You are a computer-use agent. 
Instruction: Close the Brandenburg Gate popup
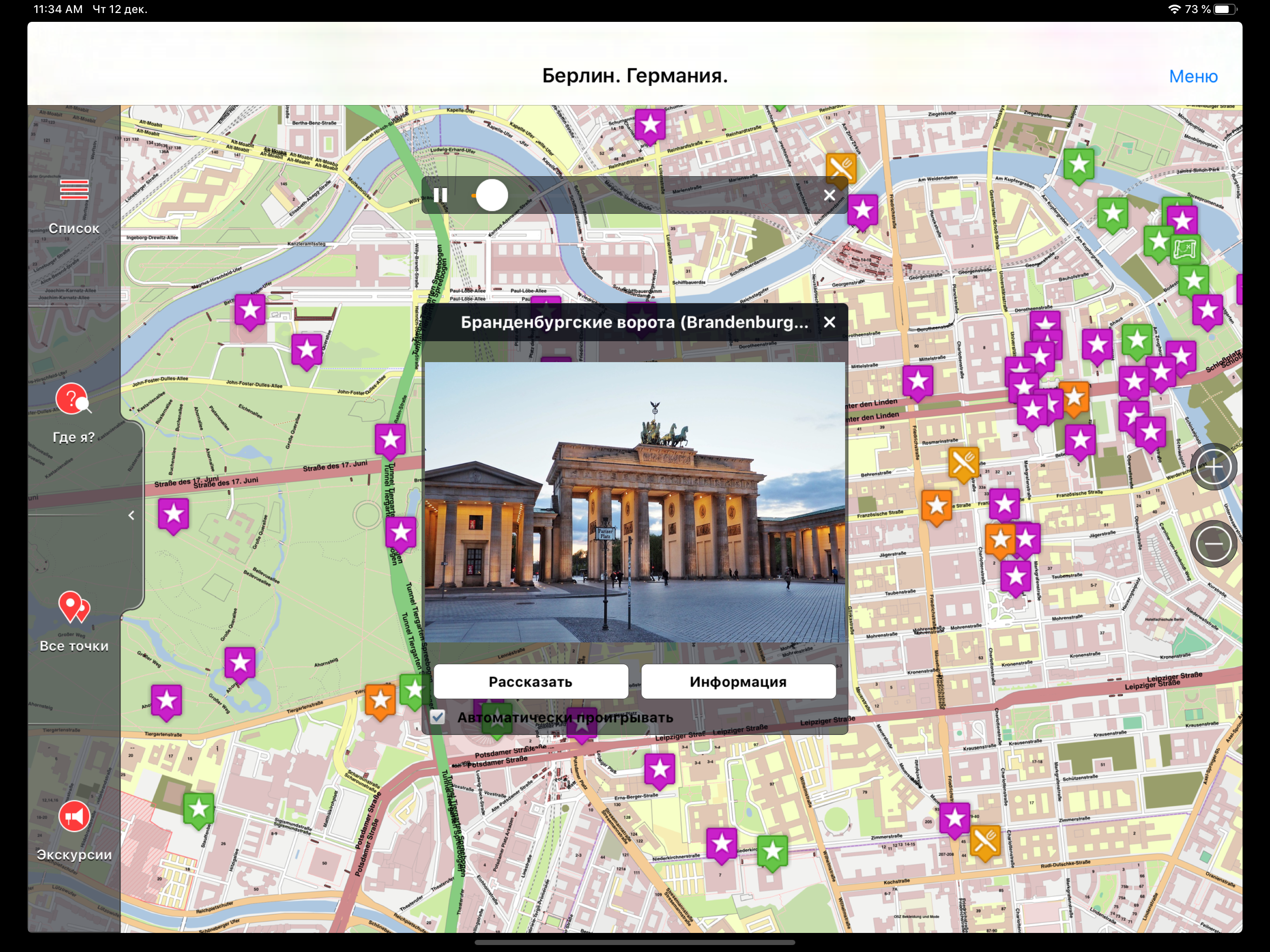click(829, 322)
